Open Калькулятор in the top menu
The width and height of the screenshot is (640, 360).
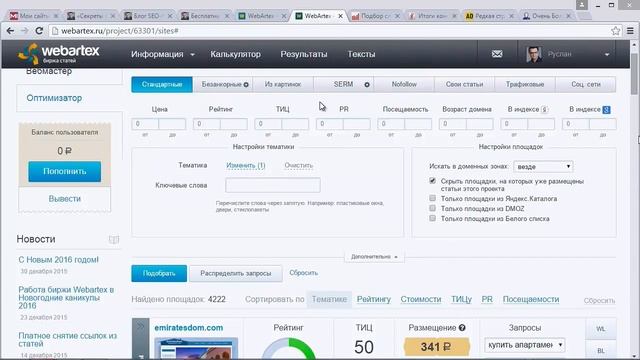(235, 54)
